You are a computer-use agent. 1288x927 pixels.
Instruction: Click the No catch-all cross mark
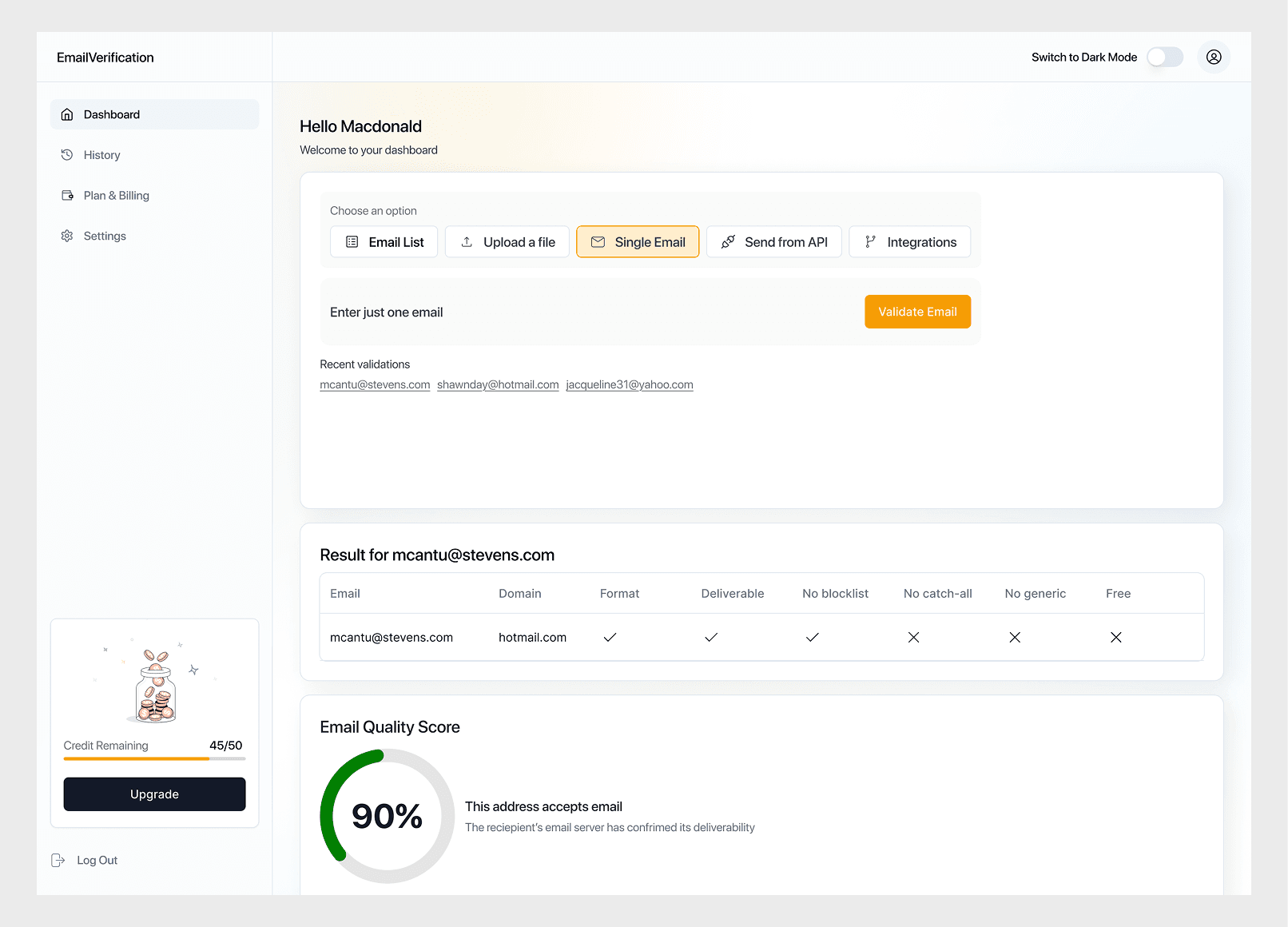(x=913, y=637)
